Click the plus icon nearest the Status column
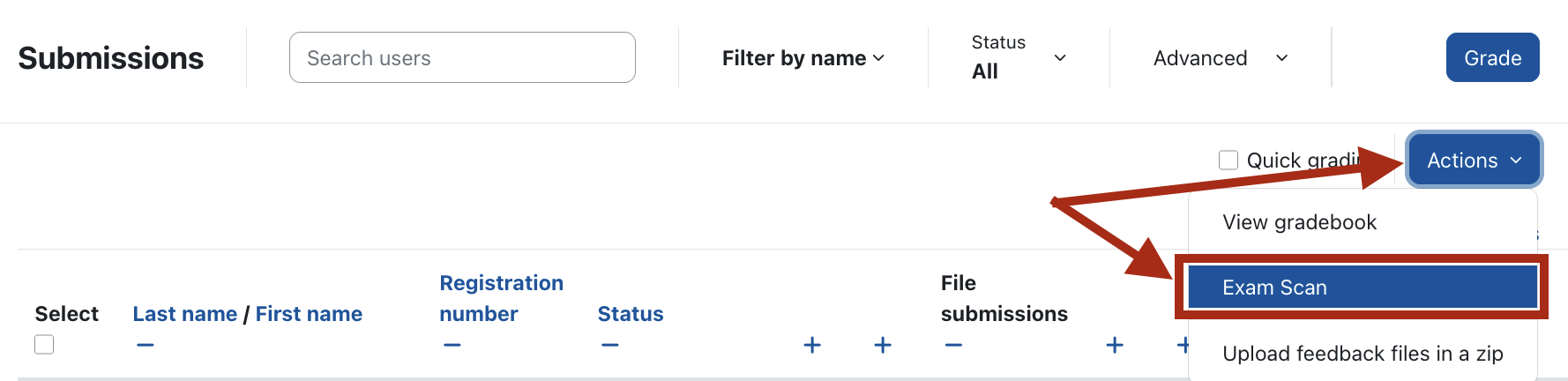The height and width of the screenshot is (381, 1568). click(x=812, y=345)
